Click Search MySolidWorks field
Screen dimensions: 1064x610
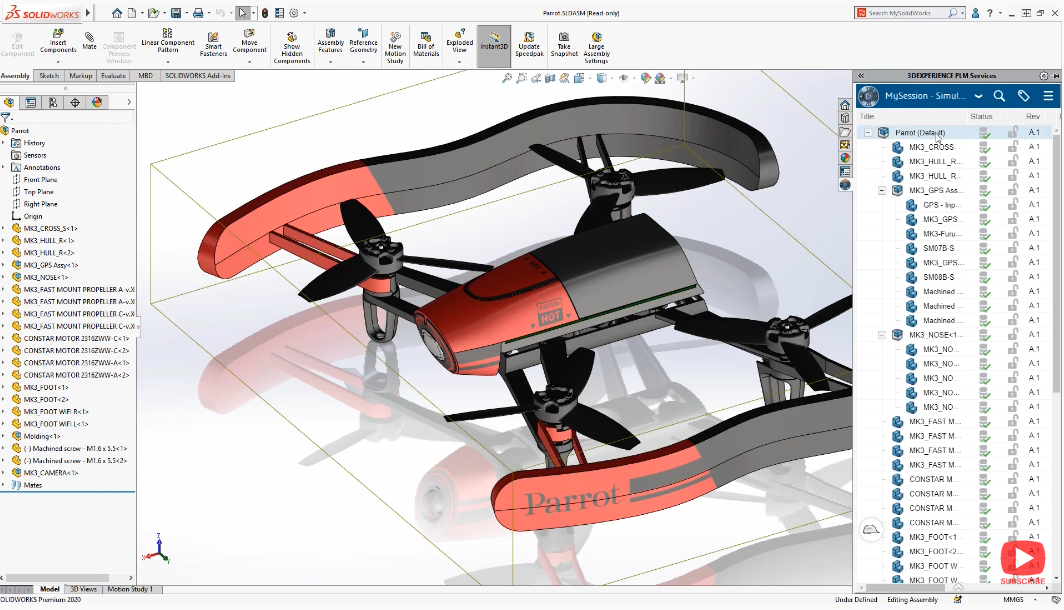point(908,13)
